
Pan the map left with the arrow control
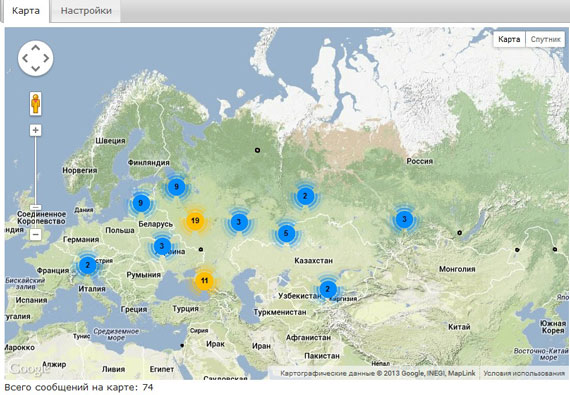25,58
